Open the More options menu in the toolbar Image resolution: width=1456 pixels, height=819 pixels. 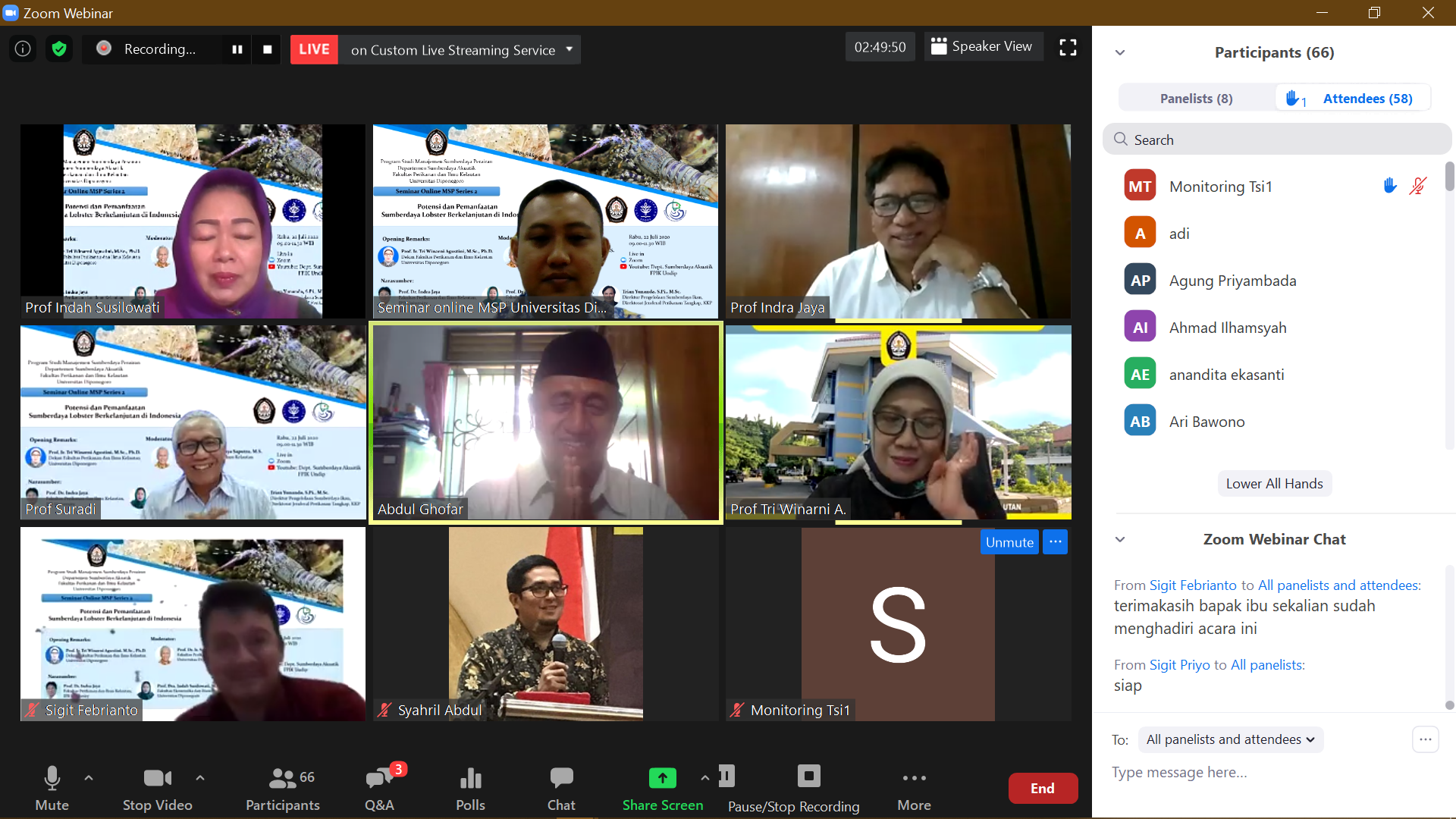pos(914,787)
